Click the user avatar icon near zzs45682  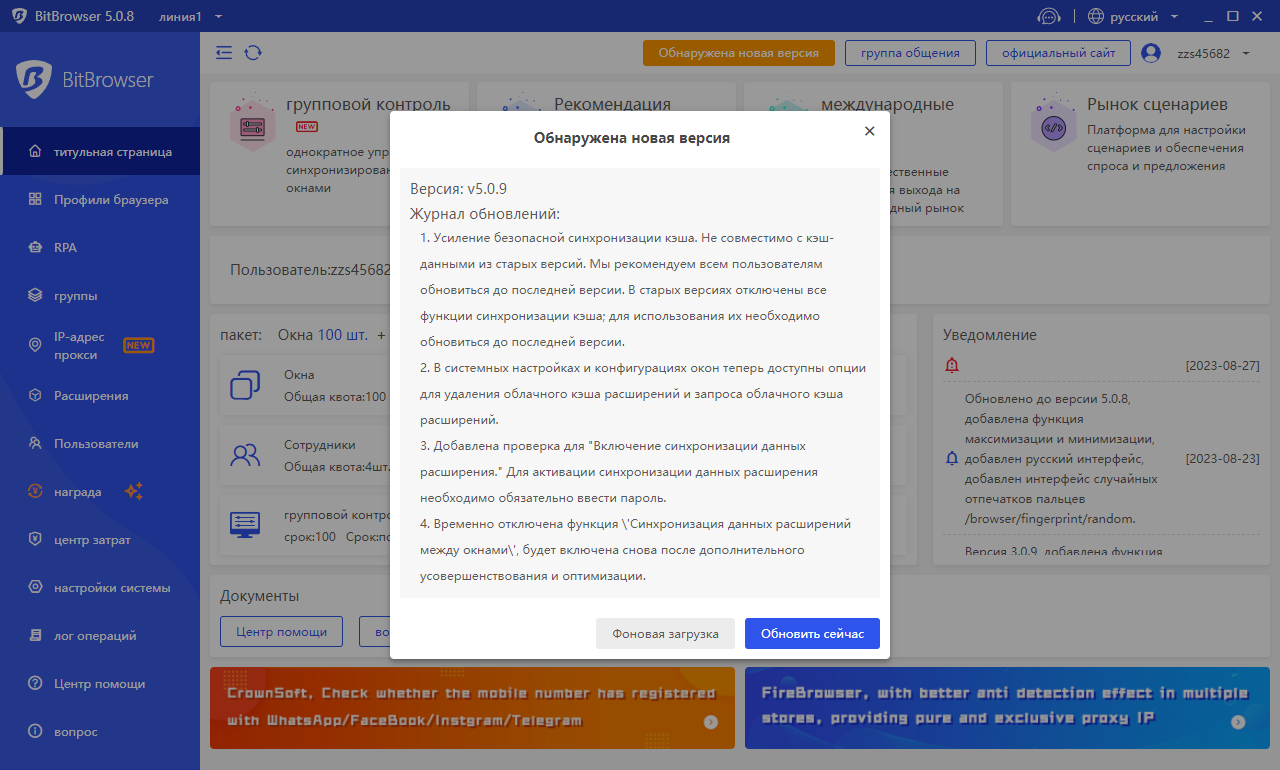(x=1151, y=53)
